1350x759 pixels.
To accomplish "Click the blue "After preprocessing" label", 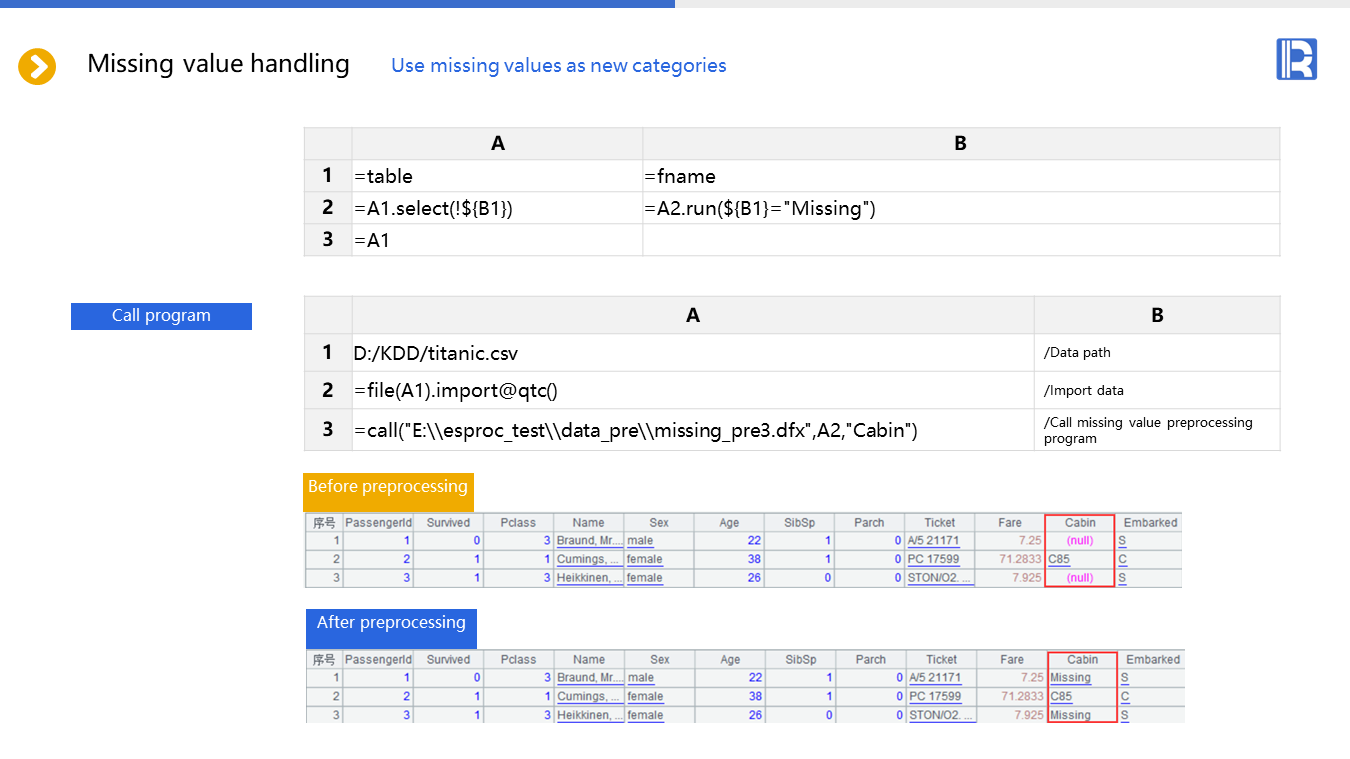I will [391, 623].
